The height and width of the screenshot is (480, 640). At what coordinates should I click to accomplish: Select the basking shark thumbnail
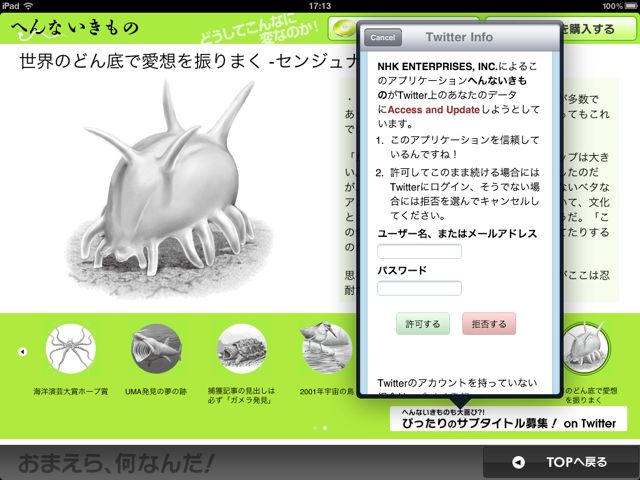(156, 349)
